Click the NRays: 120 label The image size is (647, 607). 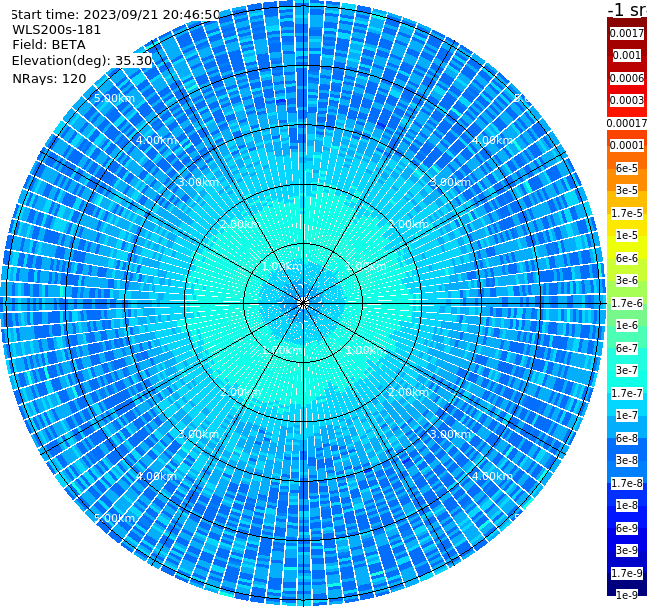pyautogui.click(x=49, y=78)
